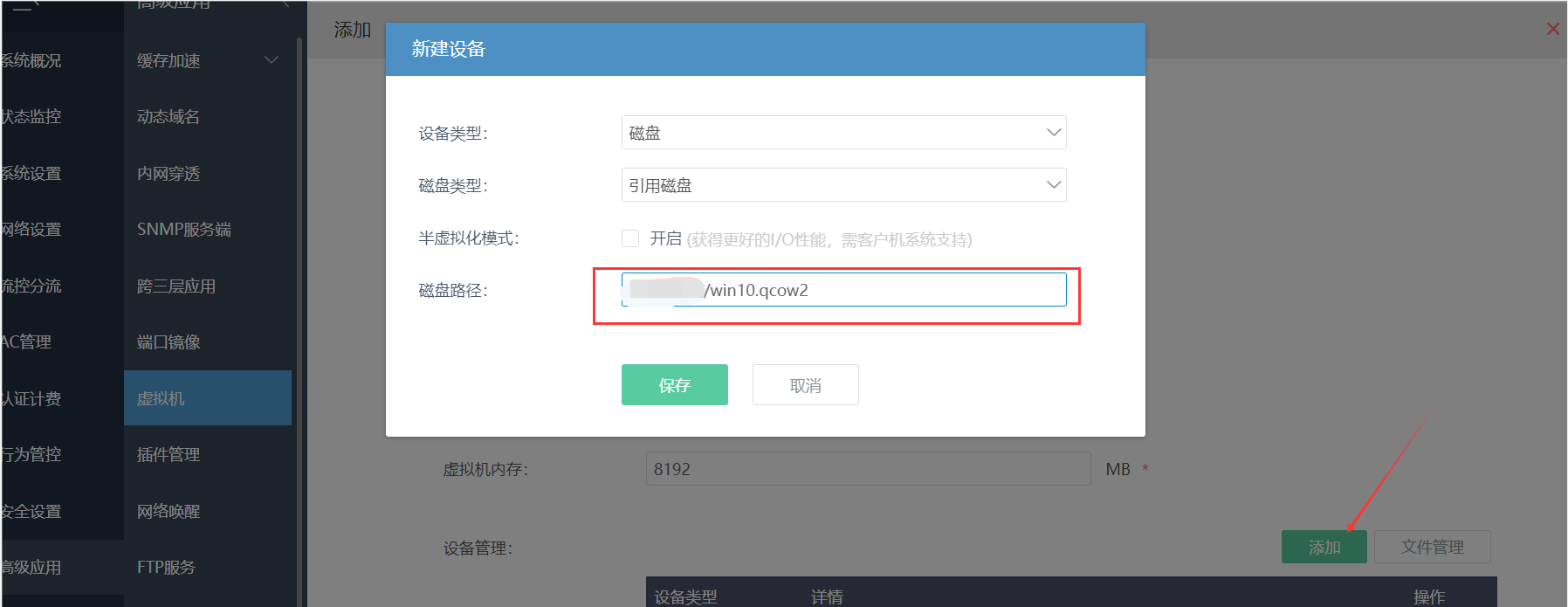Open SNMP服务端 in sidebar
This screenshot has height=607, width=1568.
[184, 229]
